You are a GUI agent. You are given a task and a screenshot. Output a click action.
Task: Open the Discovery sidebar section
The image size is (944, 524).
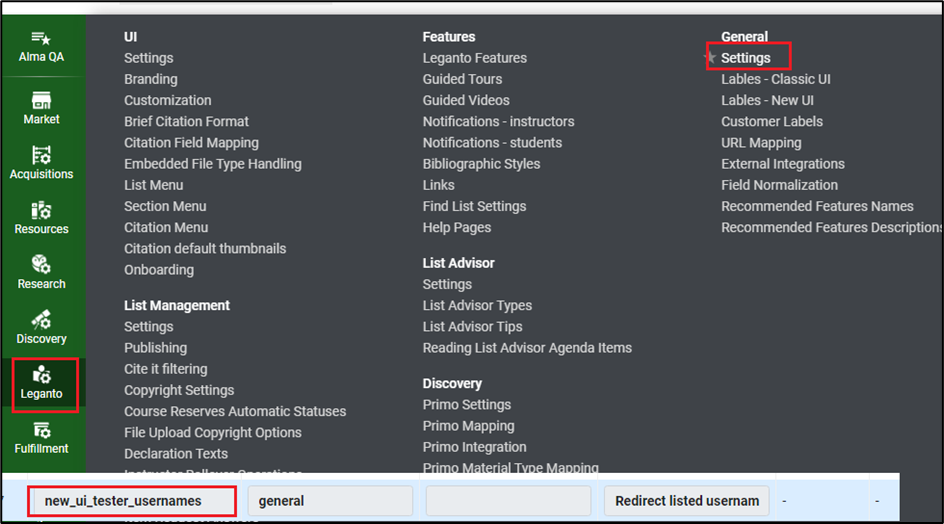pyautogui.click(x=41, y=328)
